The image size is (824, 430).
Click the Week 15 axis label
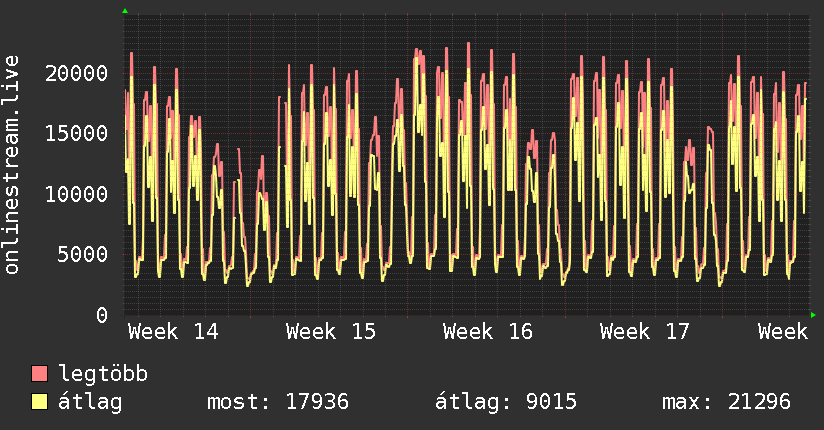pyautogui.click(x=331, y=332)
